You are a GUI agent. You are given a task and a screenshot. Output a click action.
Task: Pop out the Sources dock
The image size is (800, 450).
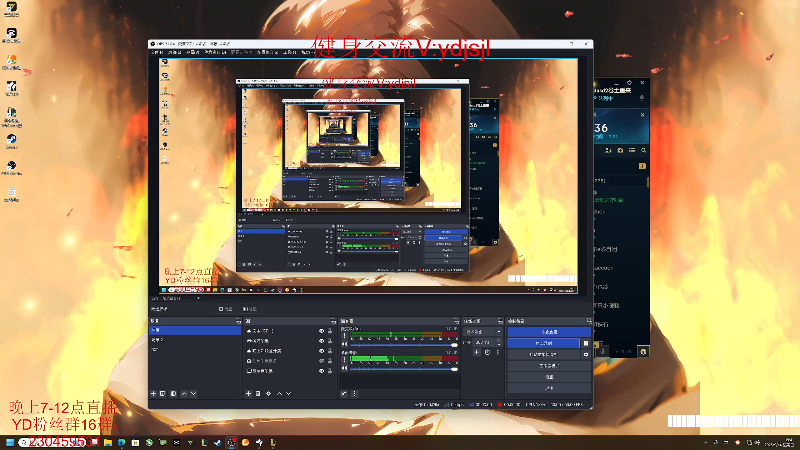pyautogui.click(x=333, y=321)
